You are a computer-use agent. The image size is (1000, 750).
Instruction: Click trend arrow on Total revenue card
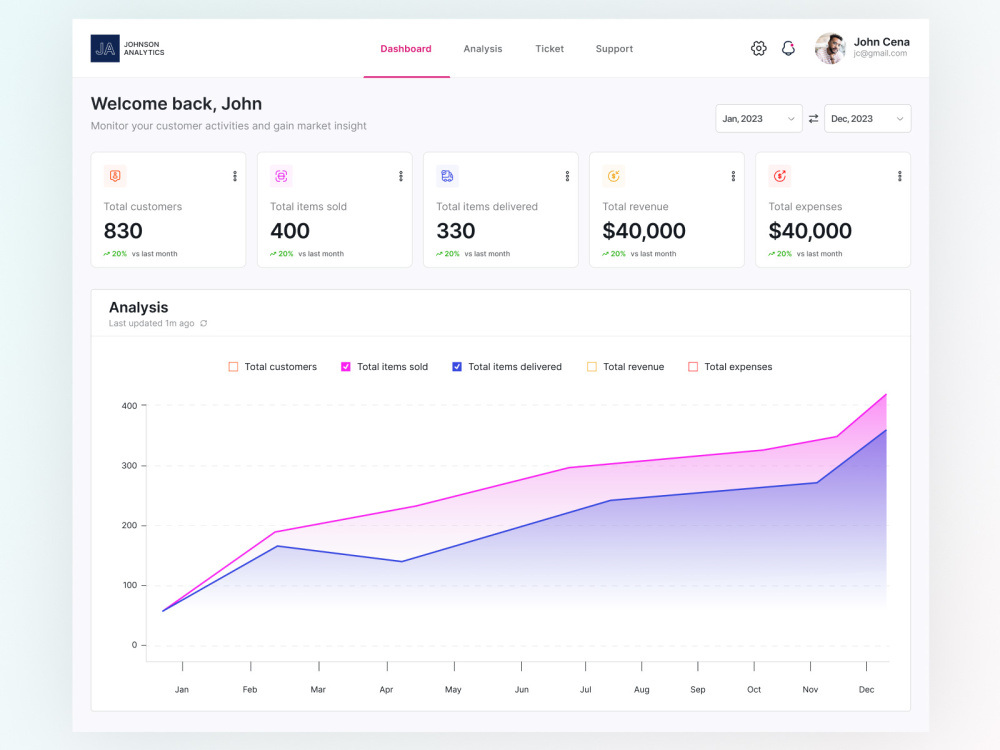click(x=605, y=254)
